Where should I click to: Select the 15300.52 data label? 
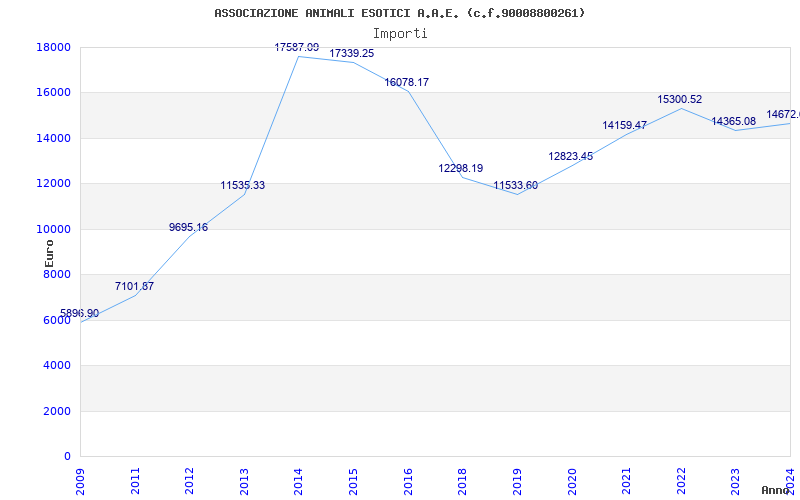tap(680, 99)
